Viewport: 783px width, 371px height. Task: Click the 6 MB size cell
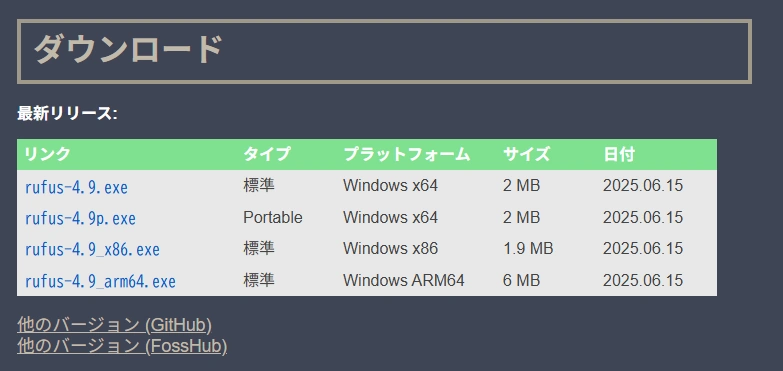tap(521, 280)
